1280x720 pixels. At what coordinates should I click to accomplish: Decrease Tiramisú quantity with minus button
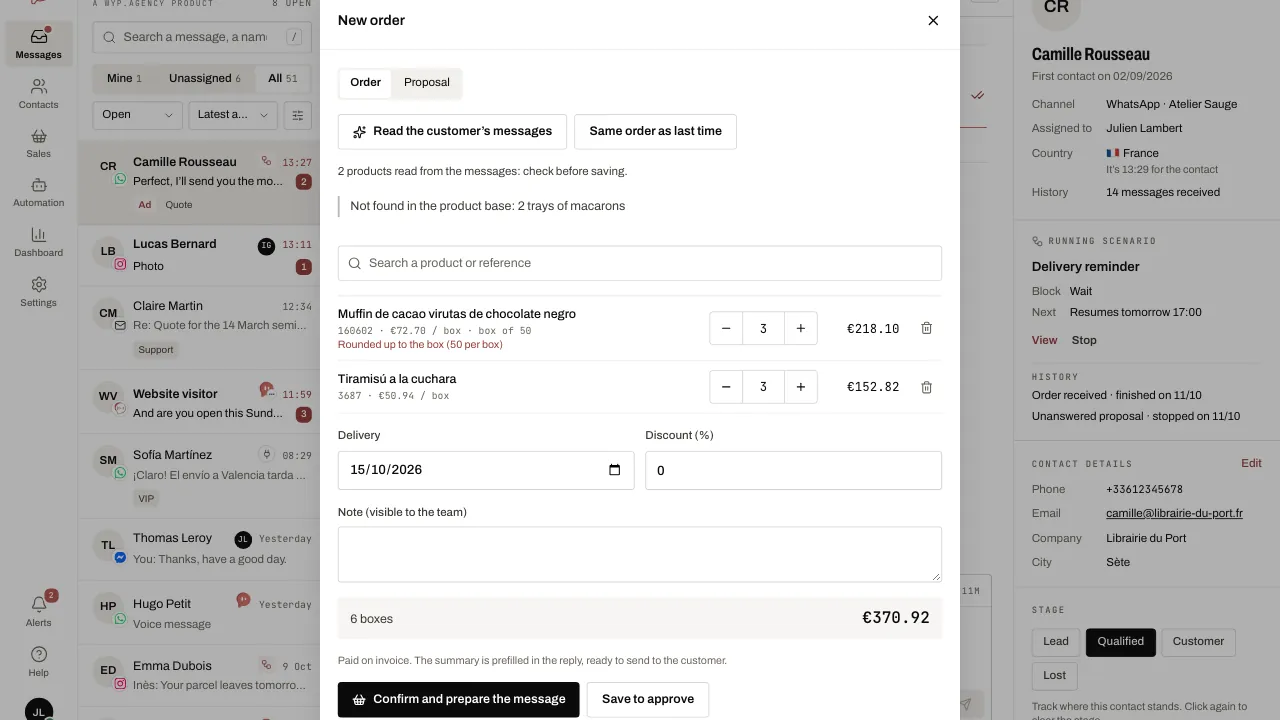click(x=726, y=387)
